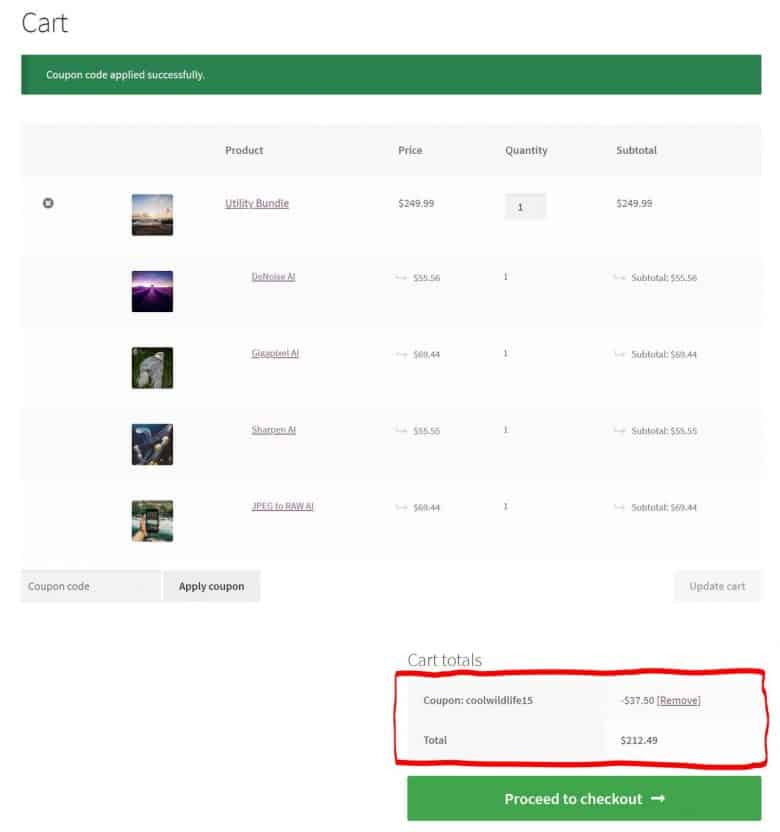Open the JPEG to RAW AI link
780x832 pixels.
(282, 507)
